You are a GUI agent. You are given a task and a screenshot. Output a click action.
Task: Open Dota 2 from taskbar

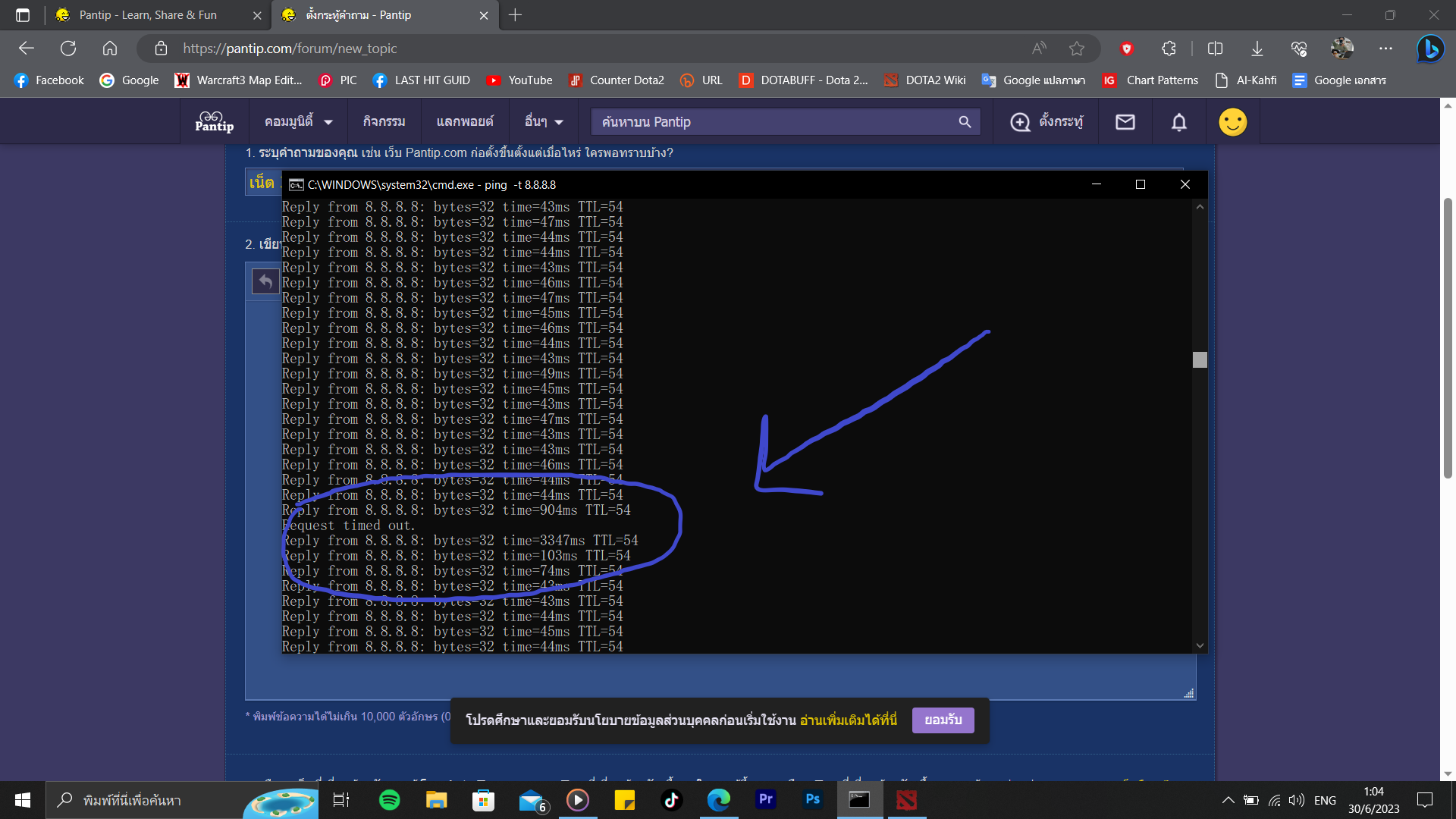tap(907, 800)
